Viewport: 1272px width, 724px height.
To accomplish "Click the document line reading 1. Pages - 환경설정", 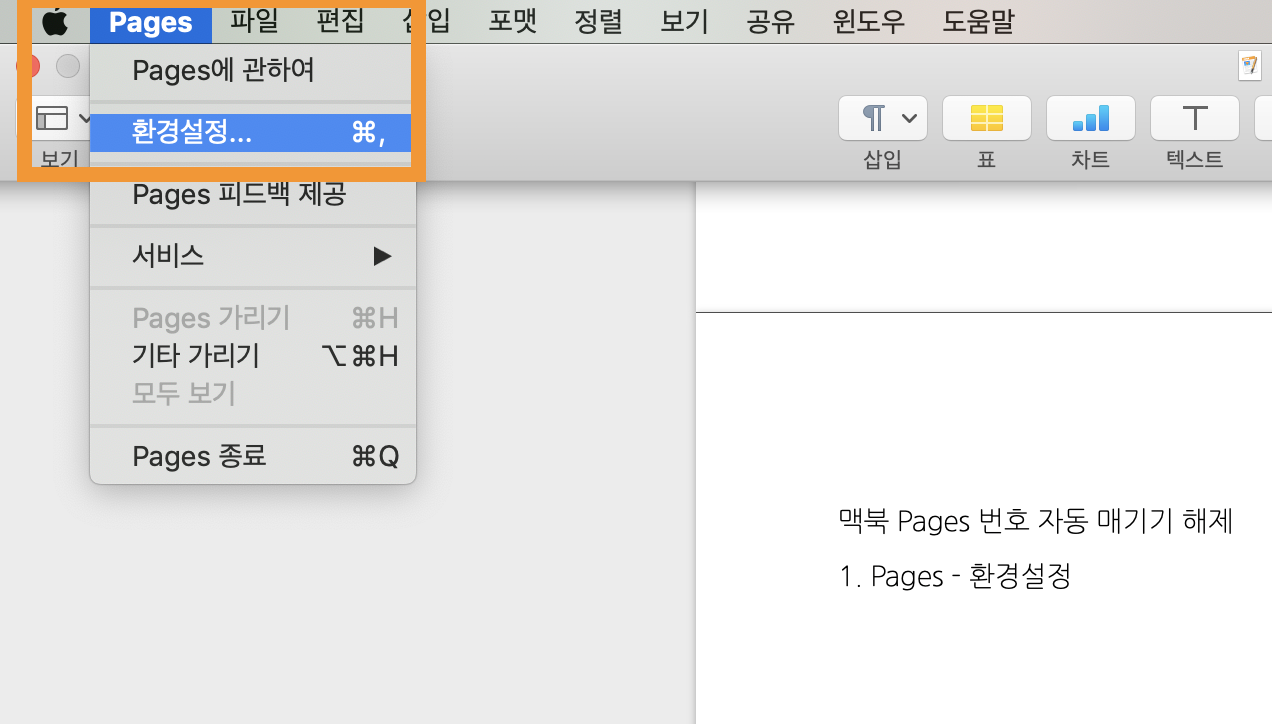I will [955, 575].
